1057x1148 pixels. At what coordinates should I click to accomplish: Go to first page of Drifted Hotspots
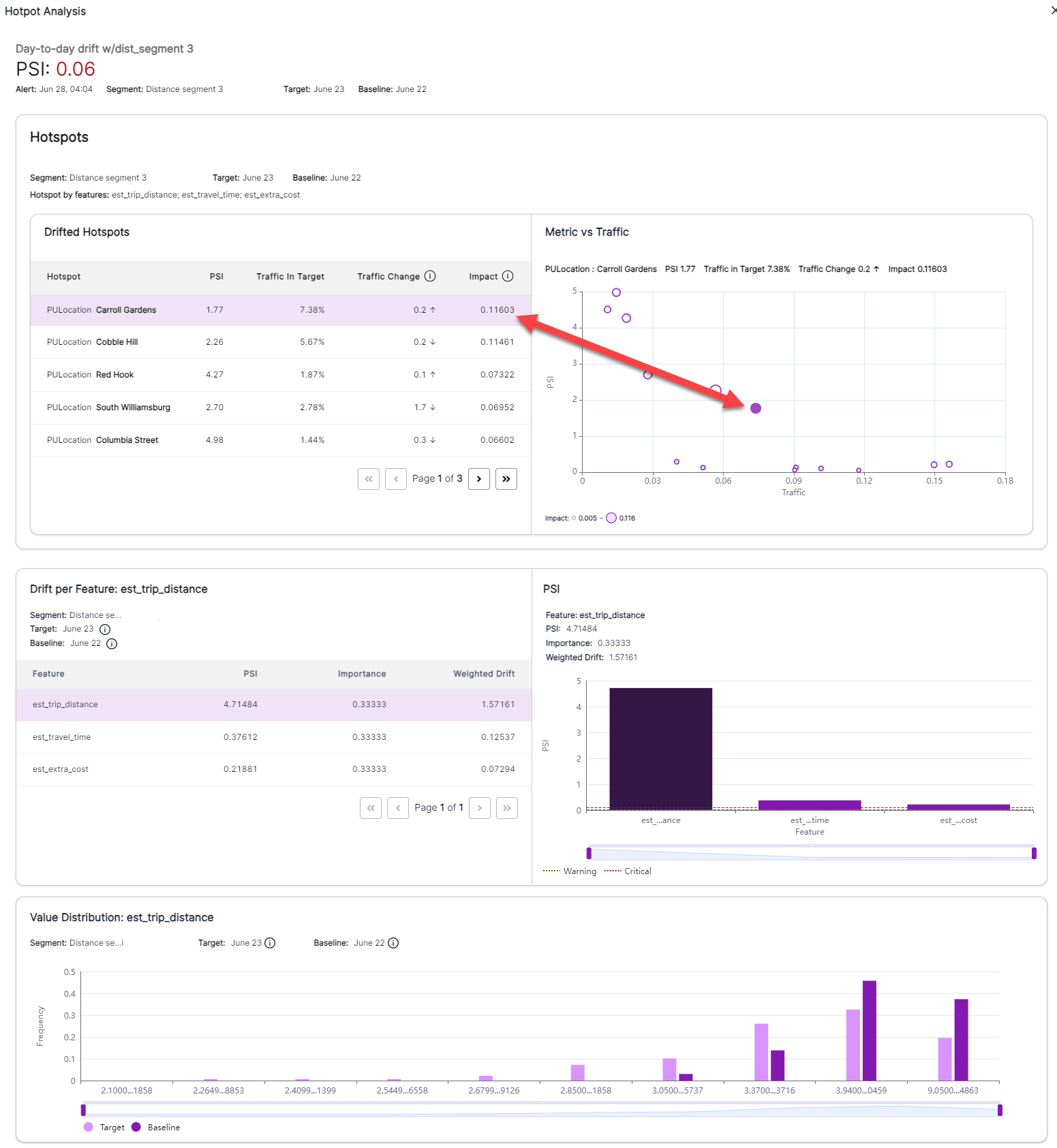pyautogui.click(x=369, y=479)
